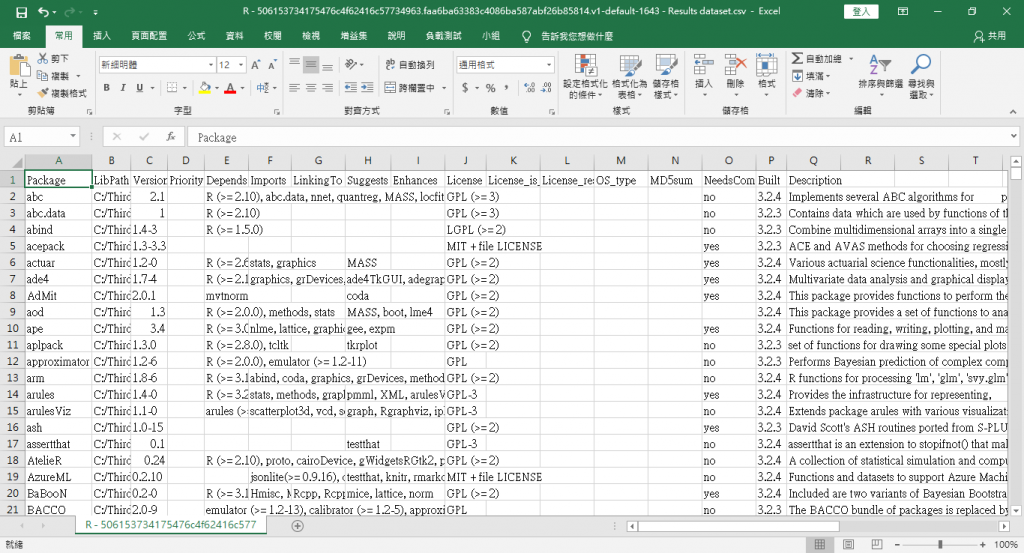Click the insert function fx icon

pos(170,137)
